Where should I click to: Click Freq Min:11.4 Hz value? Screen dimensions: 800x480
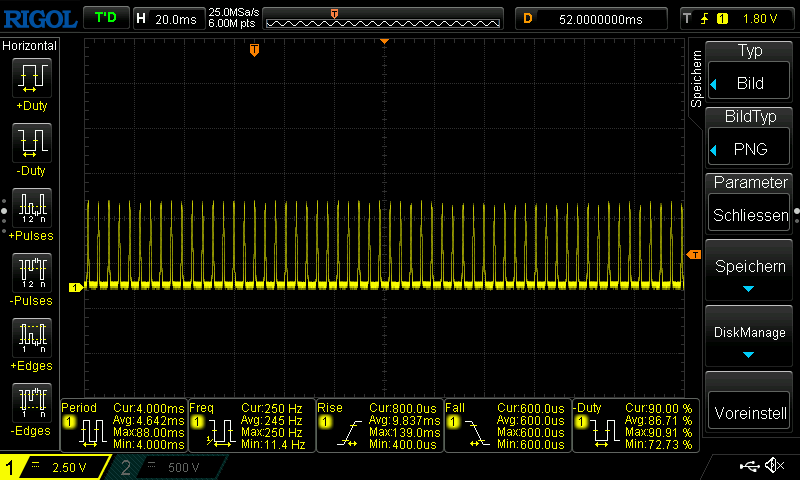(x=273, y=445)
